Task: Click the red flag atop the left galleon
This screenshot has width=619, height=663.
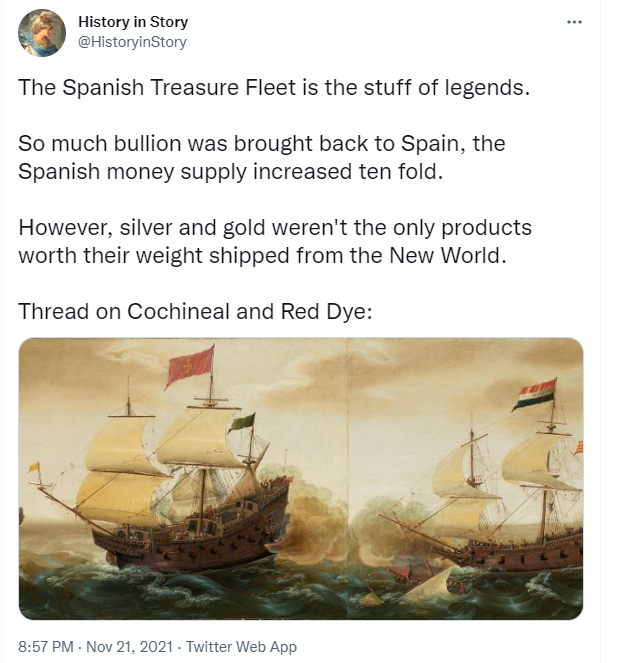Action: pyautogui.click(x=190, y=366)
